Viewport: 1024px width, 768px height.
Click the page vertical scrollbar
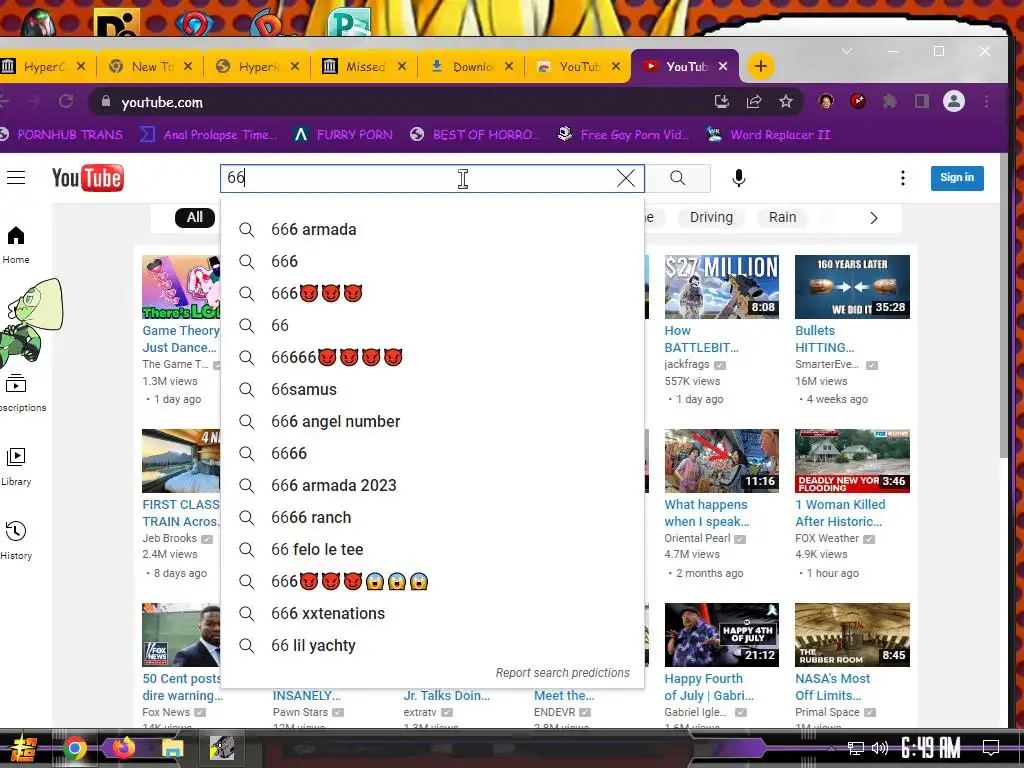pos(1004,307)
